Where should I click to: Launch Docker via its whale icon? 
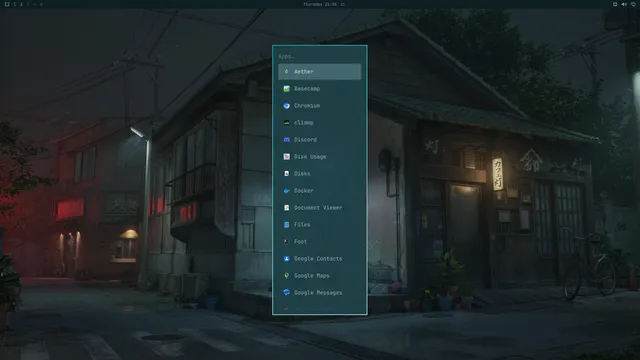[x=287, y=191]
